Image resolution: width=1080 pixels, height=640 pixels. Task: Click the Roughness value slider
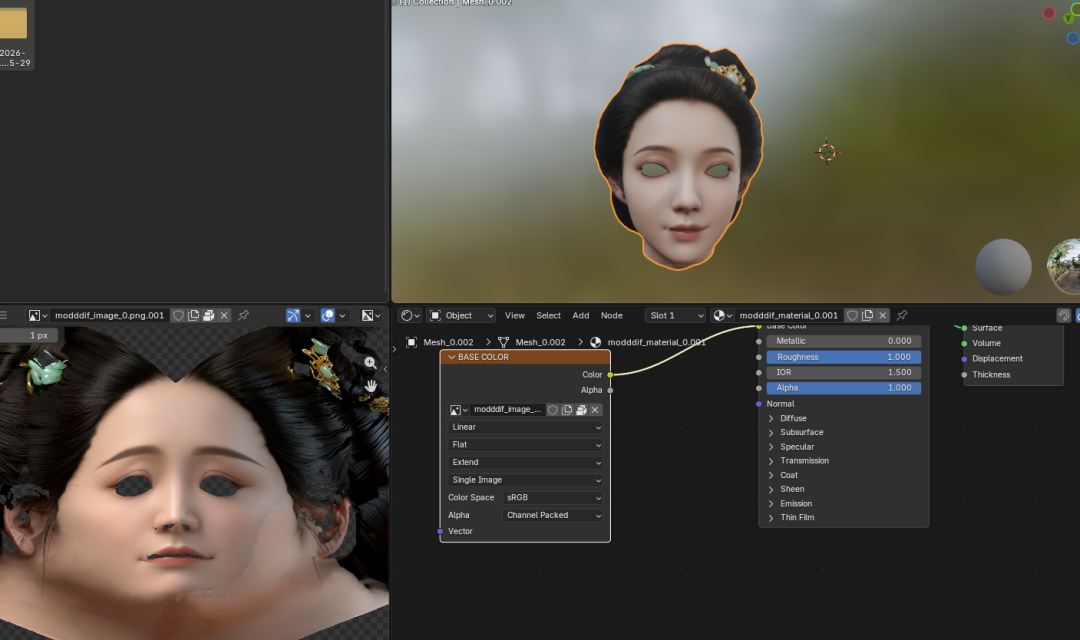[x=843, y=357]
